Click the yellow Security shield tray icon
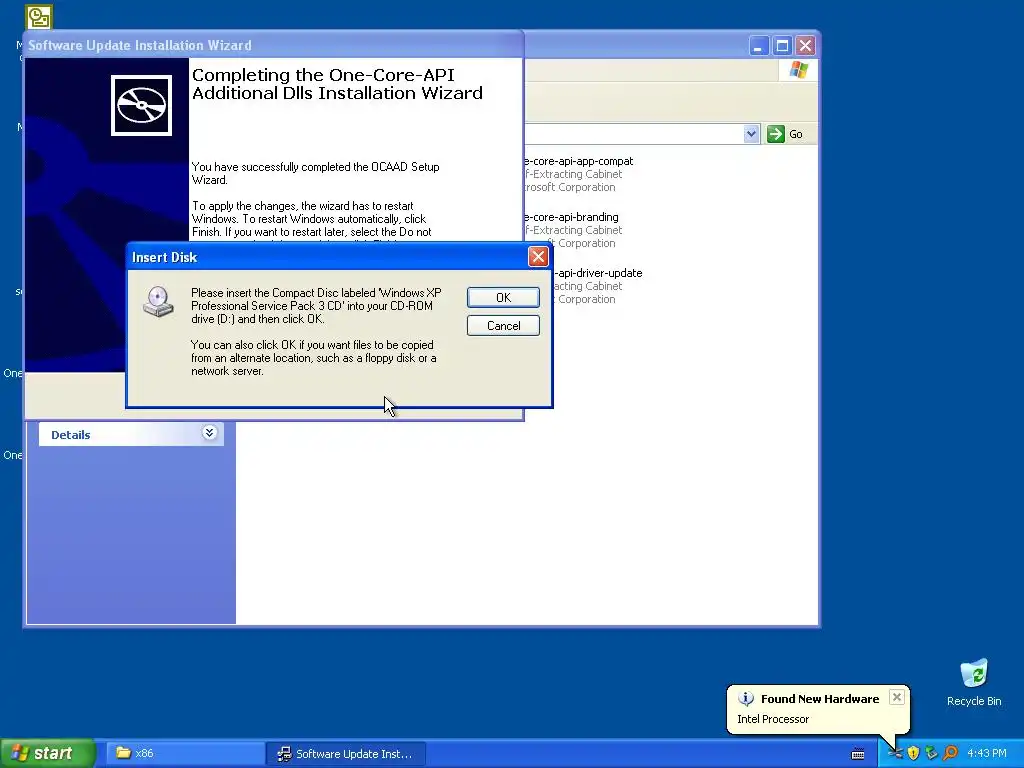Screen dimensions: 1024x768 click(x=913, y=754)
